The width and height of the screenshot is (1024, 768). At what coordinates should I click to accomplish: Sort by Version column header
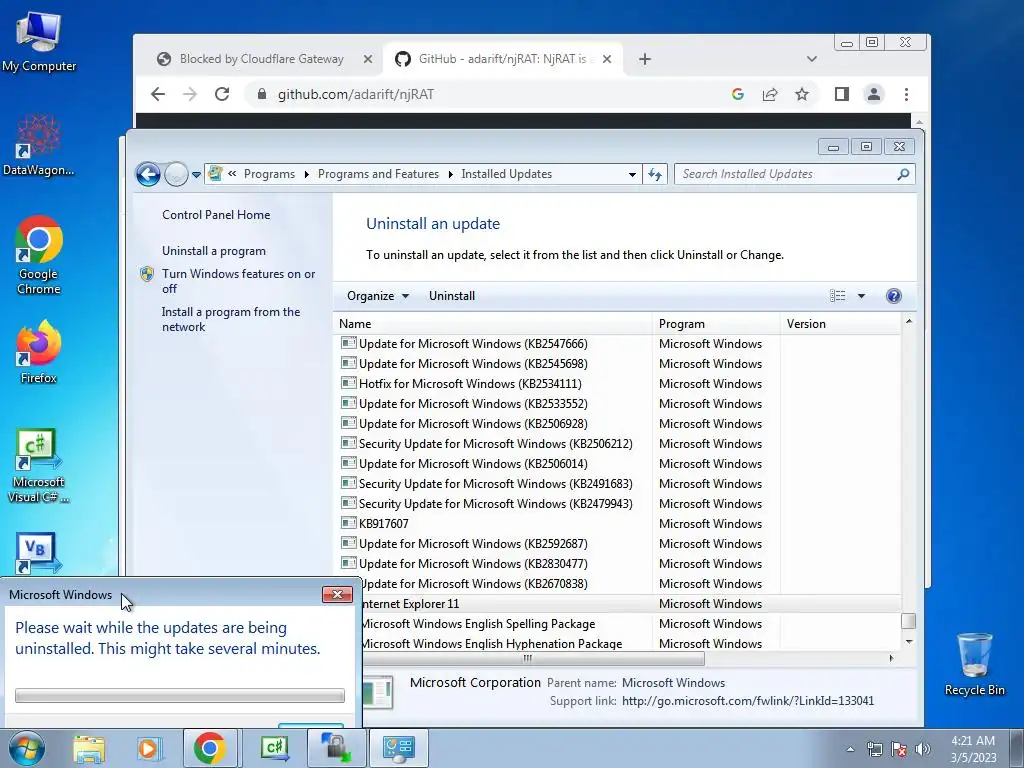pos(840,324)
